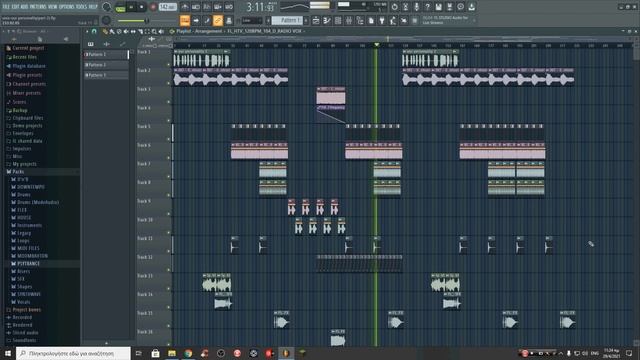Open the snap Line dropdown
The height and width of the screenshot is (360, 640).
click(x=252, y=20)
